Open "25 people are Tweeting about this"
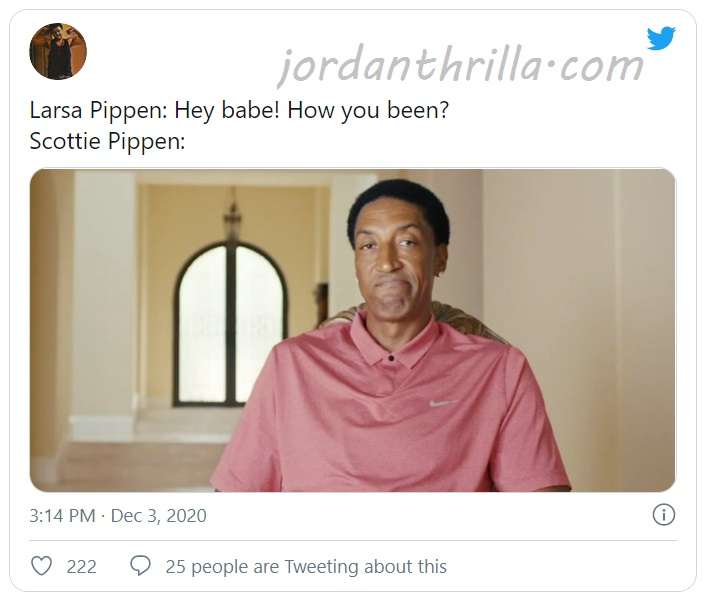This screenshot has width=711, height=606. (306, 567)
